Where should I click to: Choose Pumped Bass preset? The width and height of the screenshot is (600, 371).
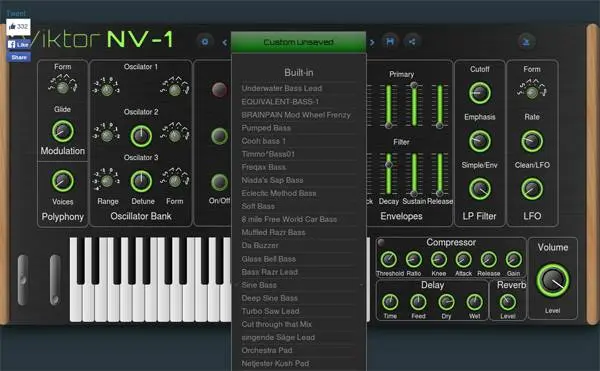[298, 128]
